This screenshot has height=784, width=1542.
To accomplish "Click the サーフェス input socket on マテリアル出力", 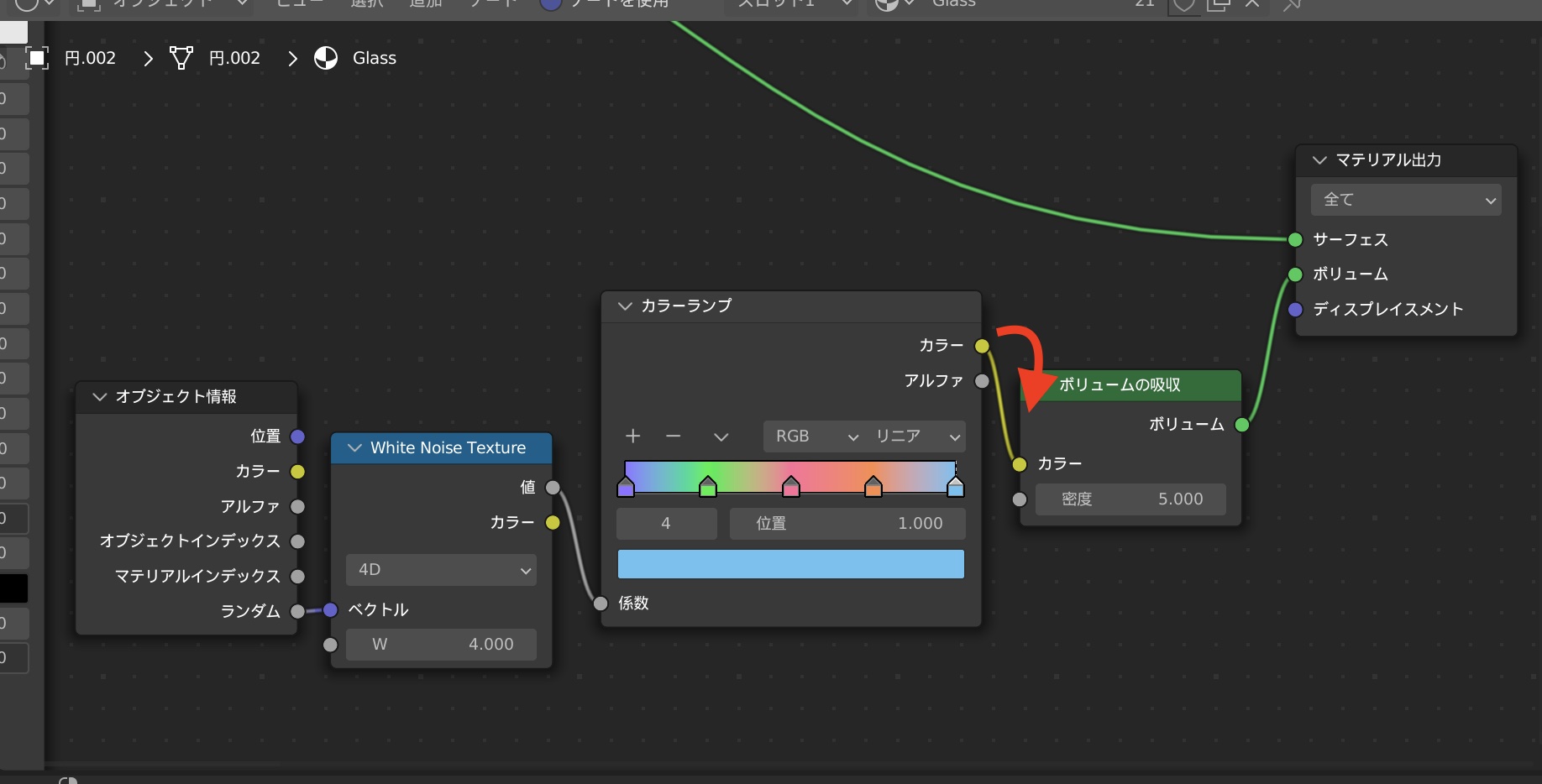I will pos(1295,240).
